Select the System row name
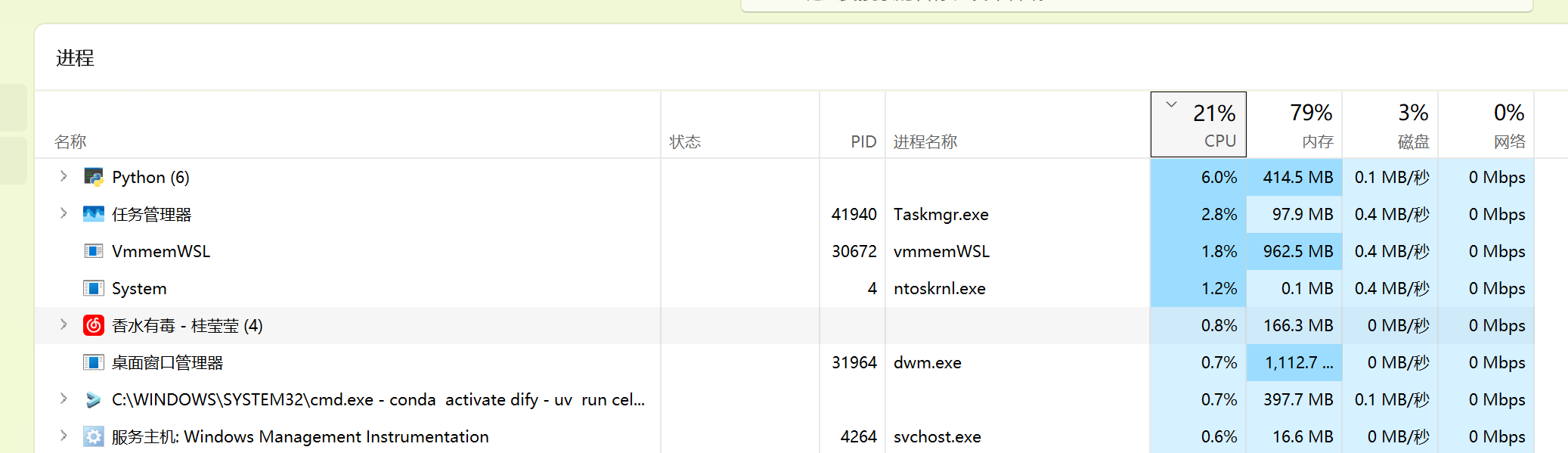Image resolution: width=1568 pixels, height=453 pixels. [139, 288]
